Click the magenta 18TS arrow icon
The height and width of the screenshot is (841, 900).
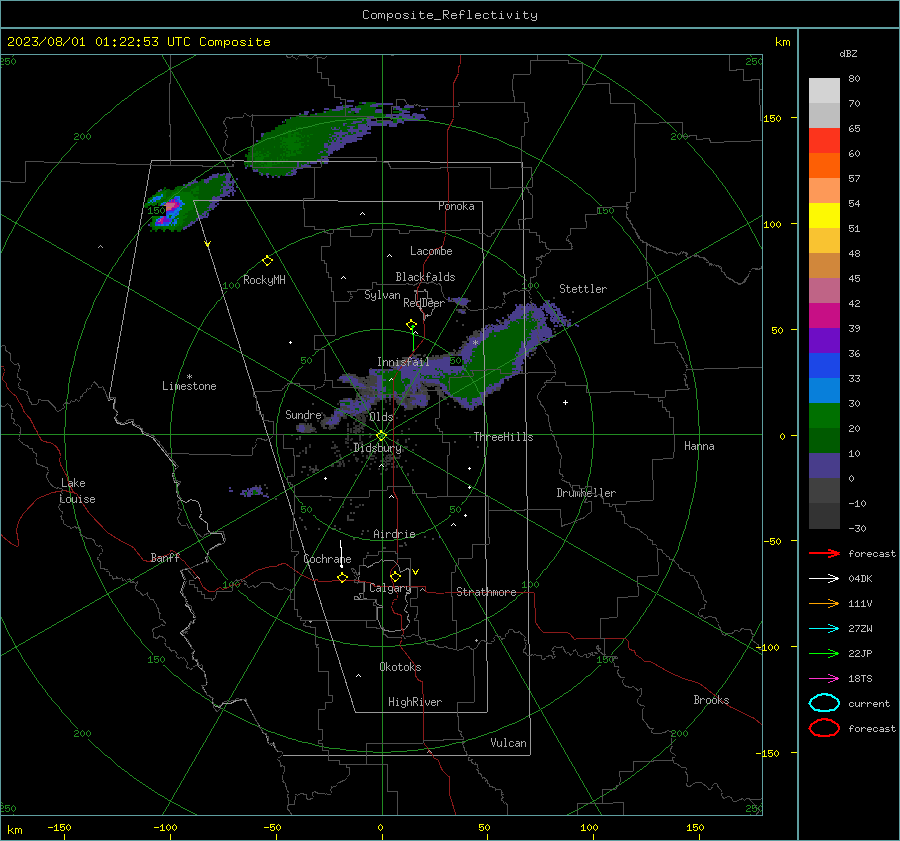(824, 679)
